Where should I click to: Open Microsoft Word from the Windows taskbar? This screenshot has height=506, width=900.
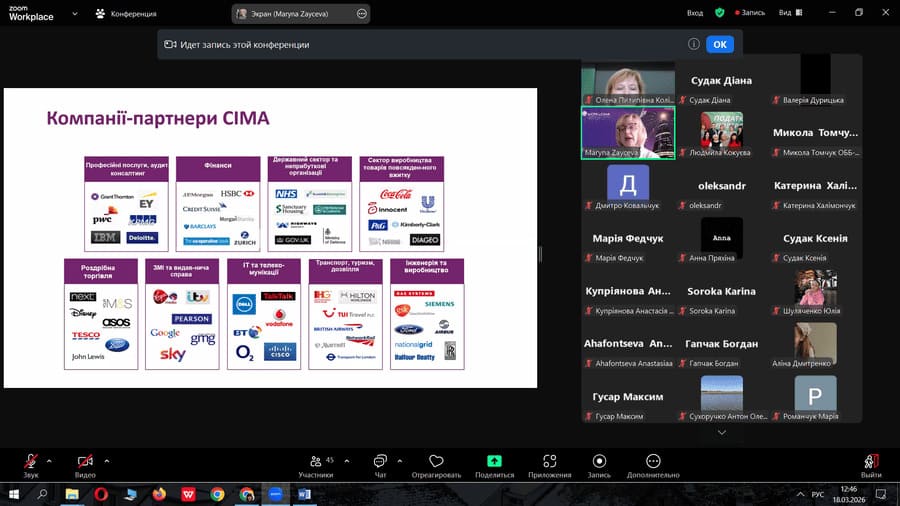click(x=304, y=494)
